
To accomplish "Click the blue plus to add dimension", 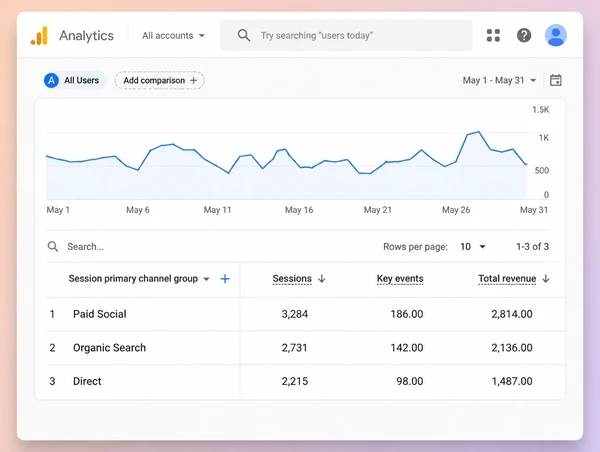I will (x=225, y=279).
